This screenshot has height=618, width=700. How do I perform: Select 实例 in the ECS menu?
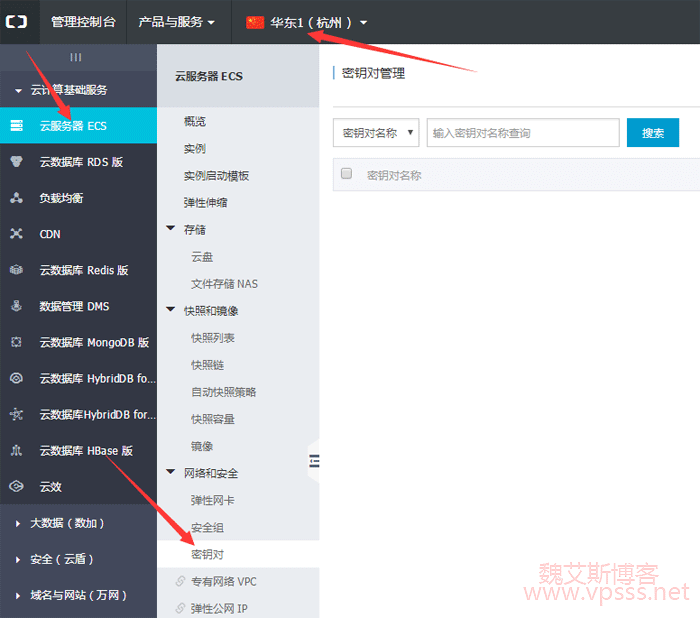[x=195, y=148]
